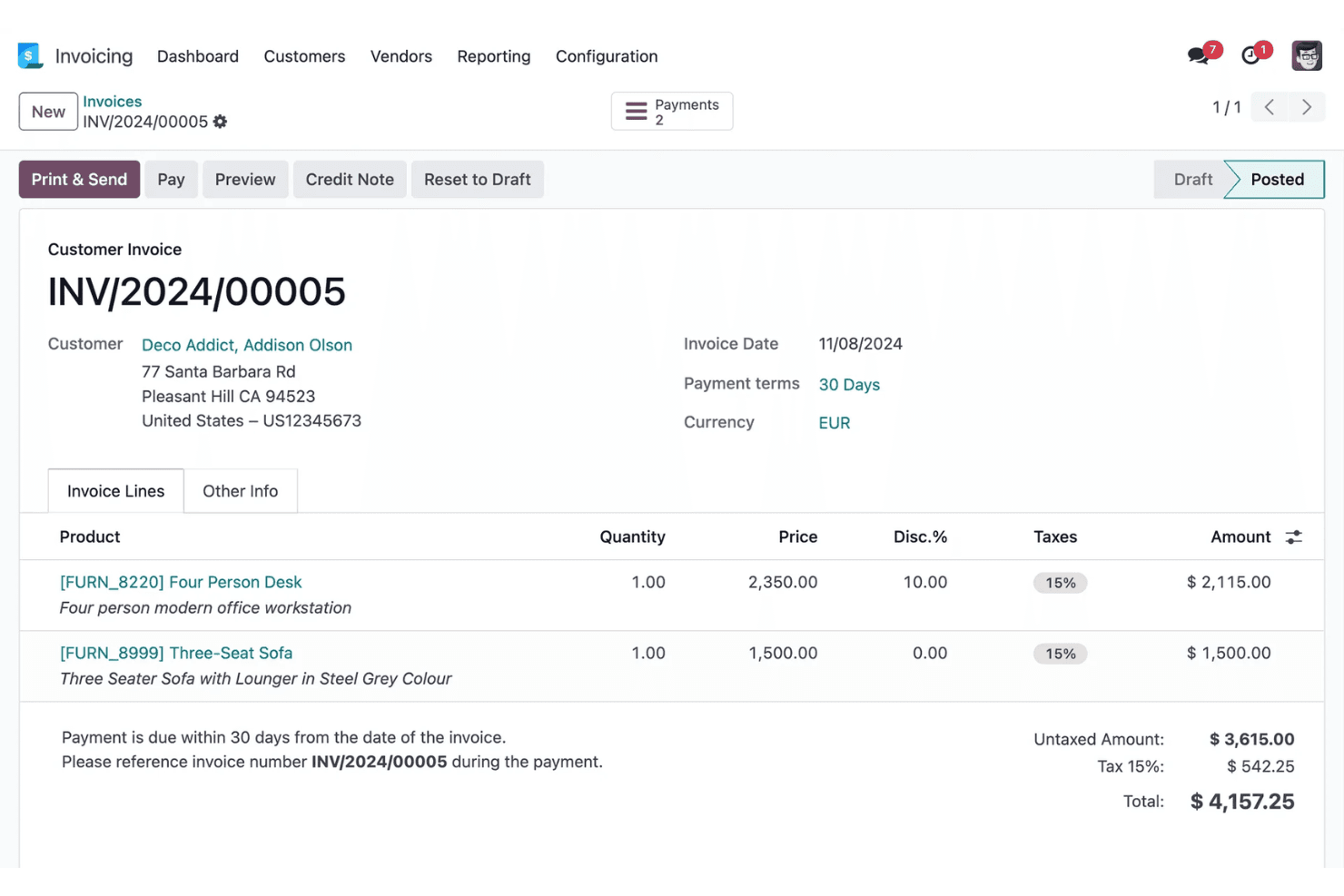
Task: Click the 15% tax tag on Sofa row
Action: (1060, 654)
